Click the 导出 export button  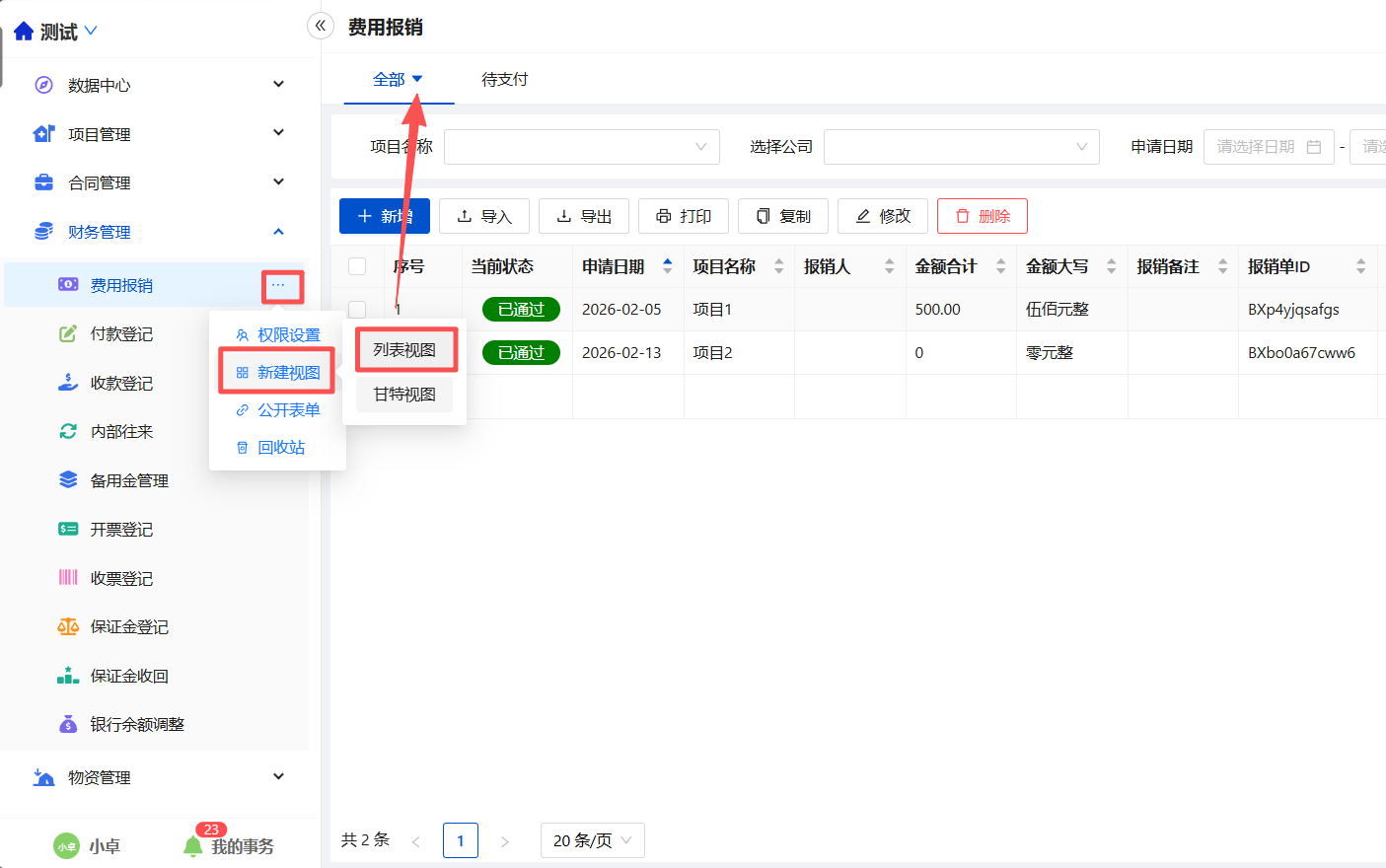[584, 216]
